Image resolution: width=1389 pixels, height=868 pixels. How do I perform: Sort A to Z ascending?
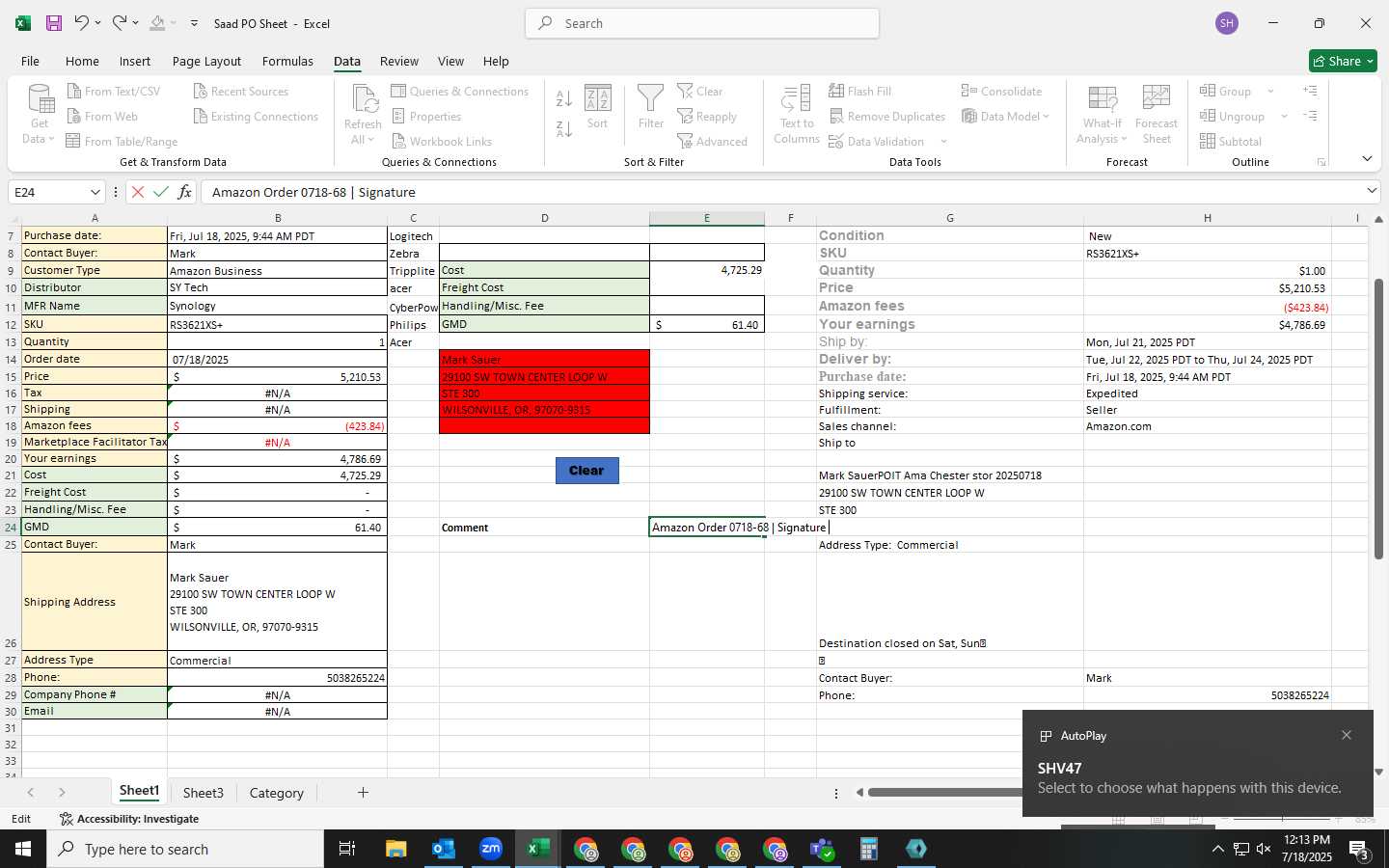click(564, 97)
